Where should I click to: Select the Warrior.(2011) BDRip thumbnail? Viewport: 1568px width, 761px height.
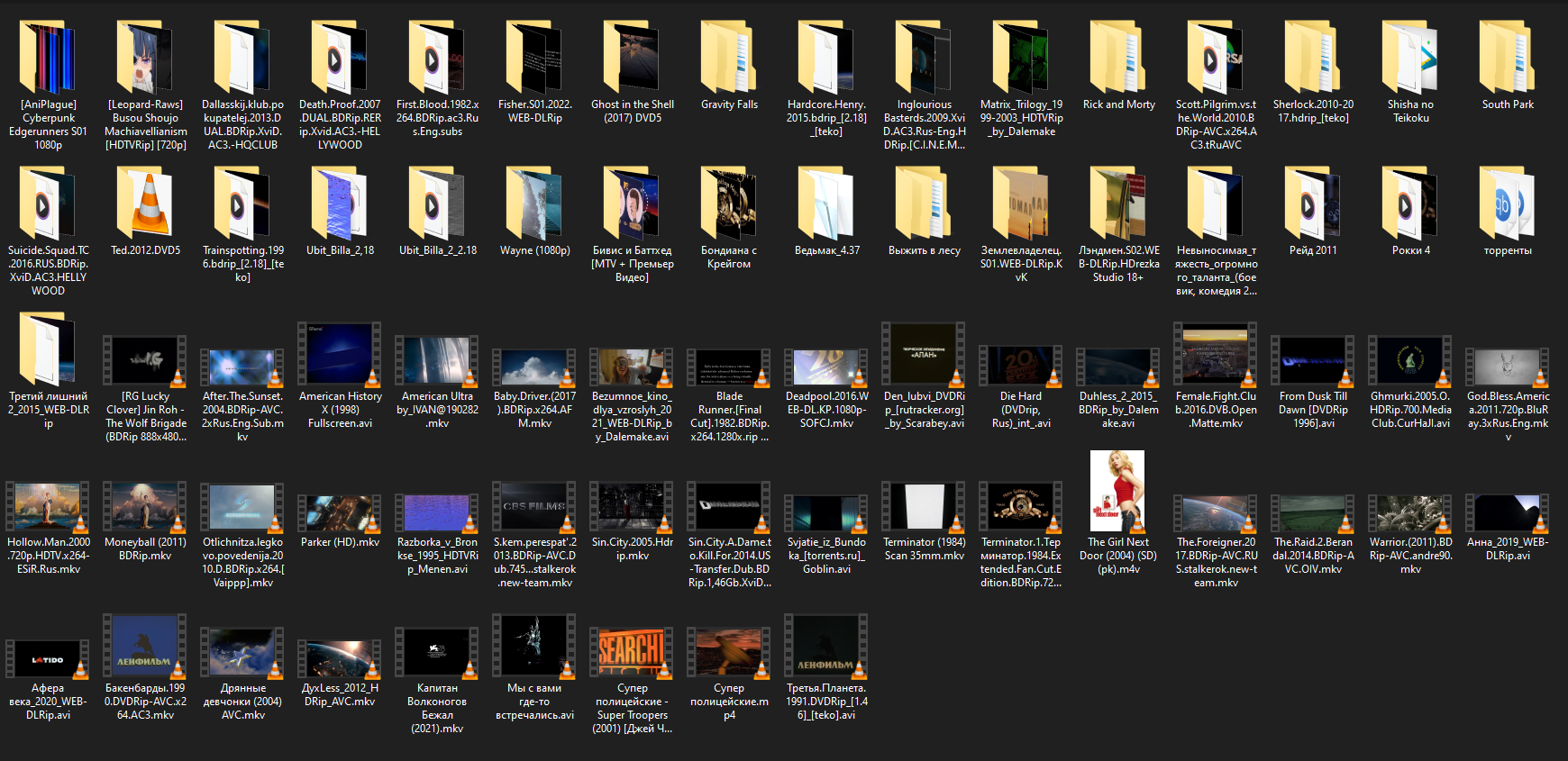tap(1410, 513)
